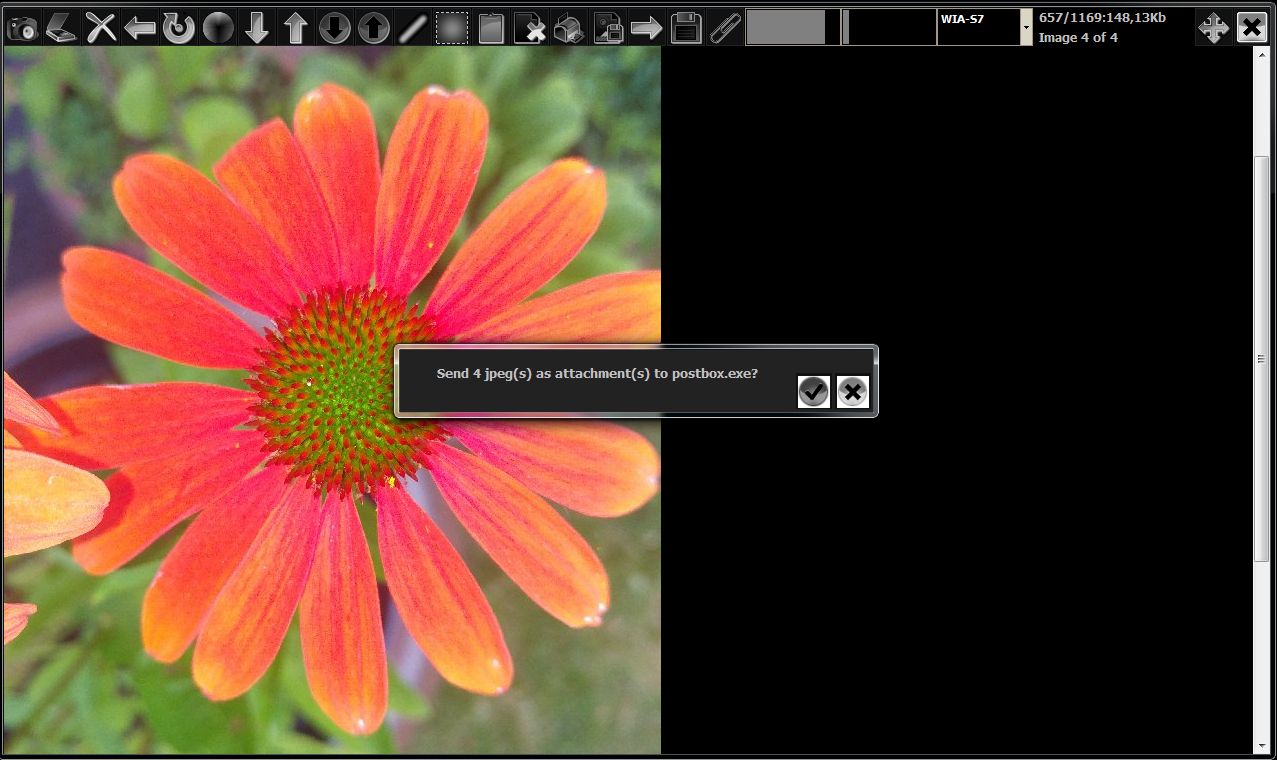Click the delete page icon
The image size is (1277, 760).
(530, 27)
